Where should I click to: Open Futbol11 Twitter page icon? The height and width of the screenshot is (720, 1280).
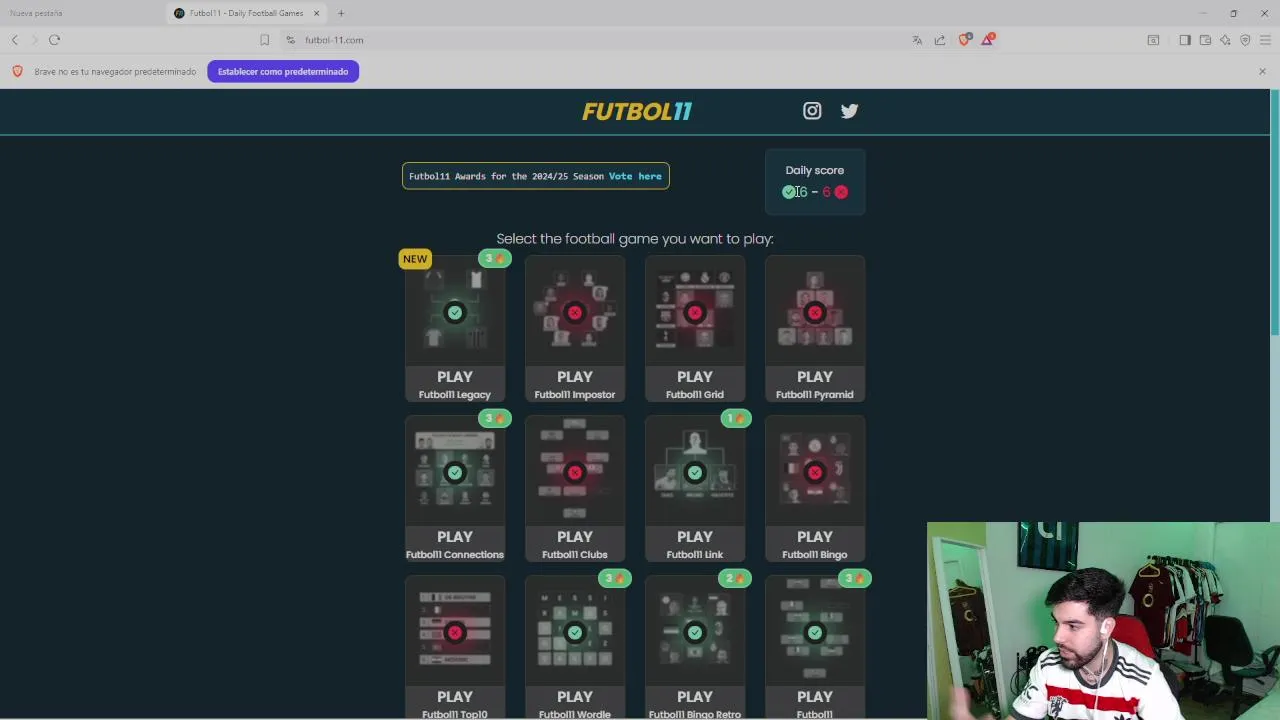tap(849, 111)
